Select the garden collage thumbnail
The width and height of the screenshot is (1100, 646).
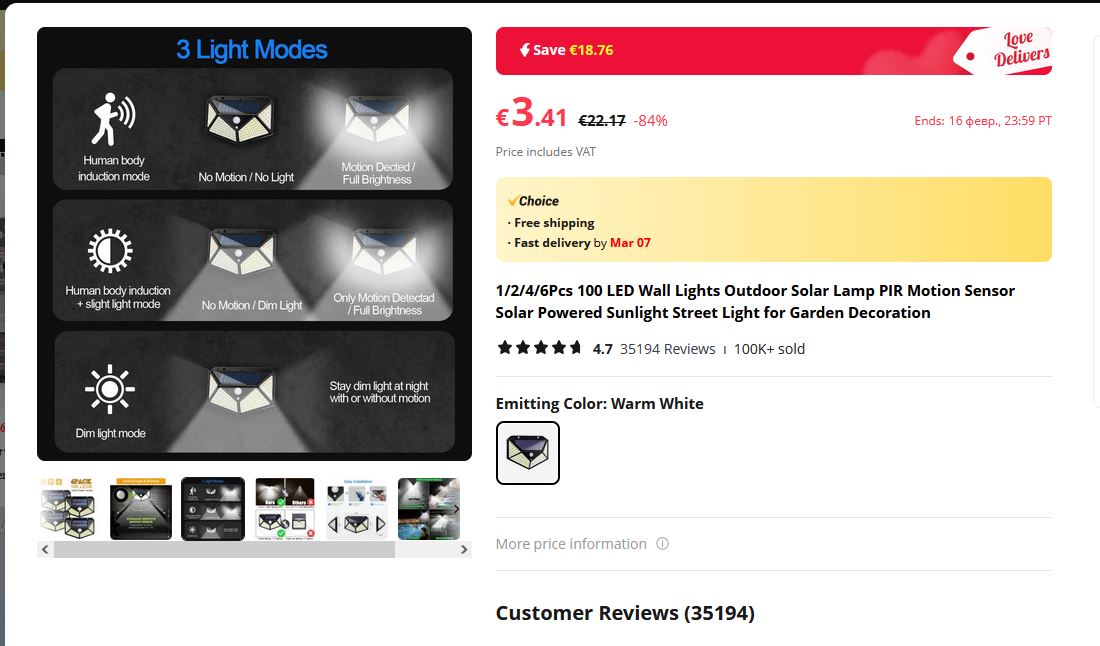(429, 509)
